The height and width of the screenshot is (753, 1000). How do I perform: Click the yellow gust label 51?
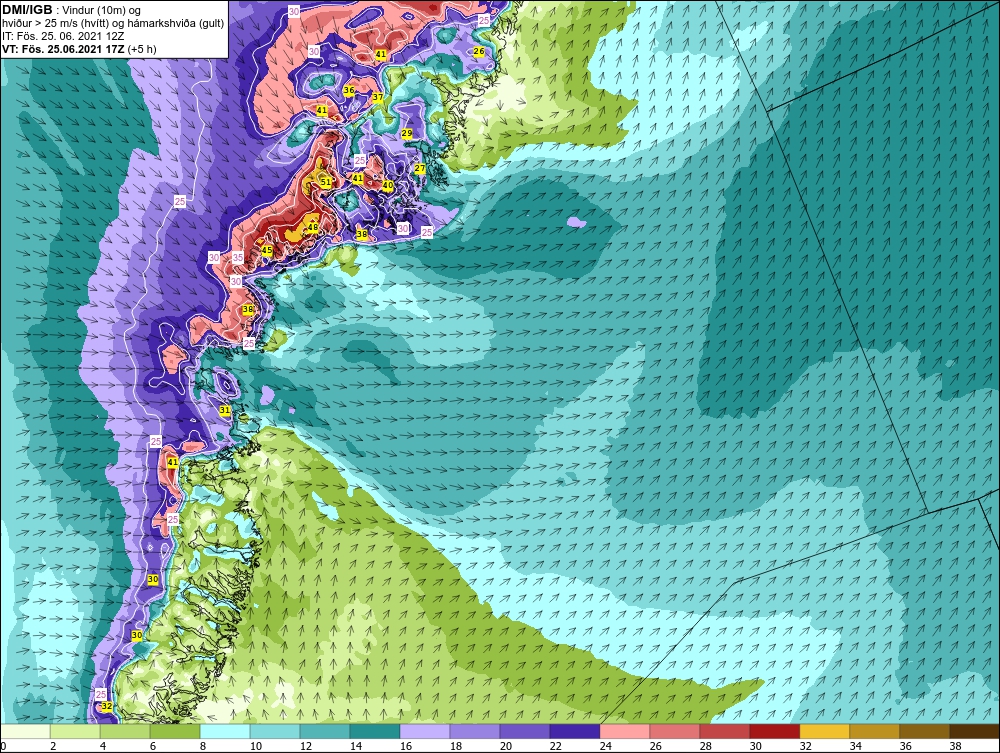(x=326, y=182)
